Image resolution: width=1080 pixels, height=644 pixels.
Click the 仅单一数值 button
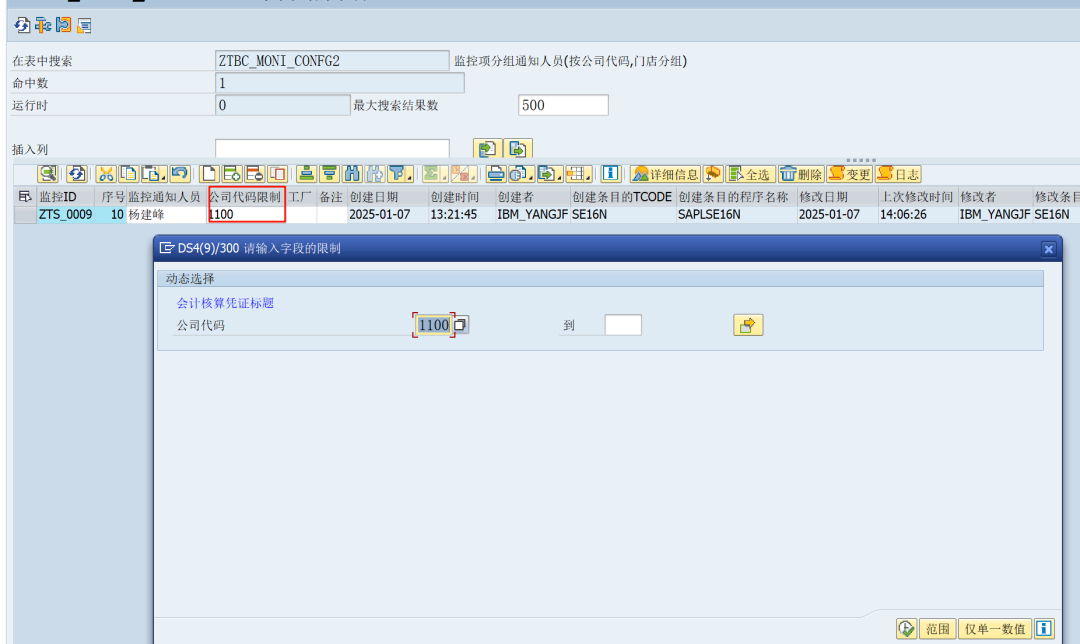995,629
